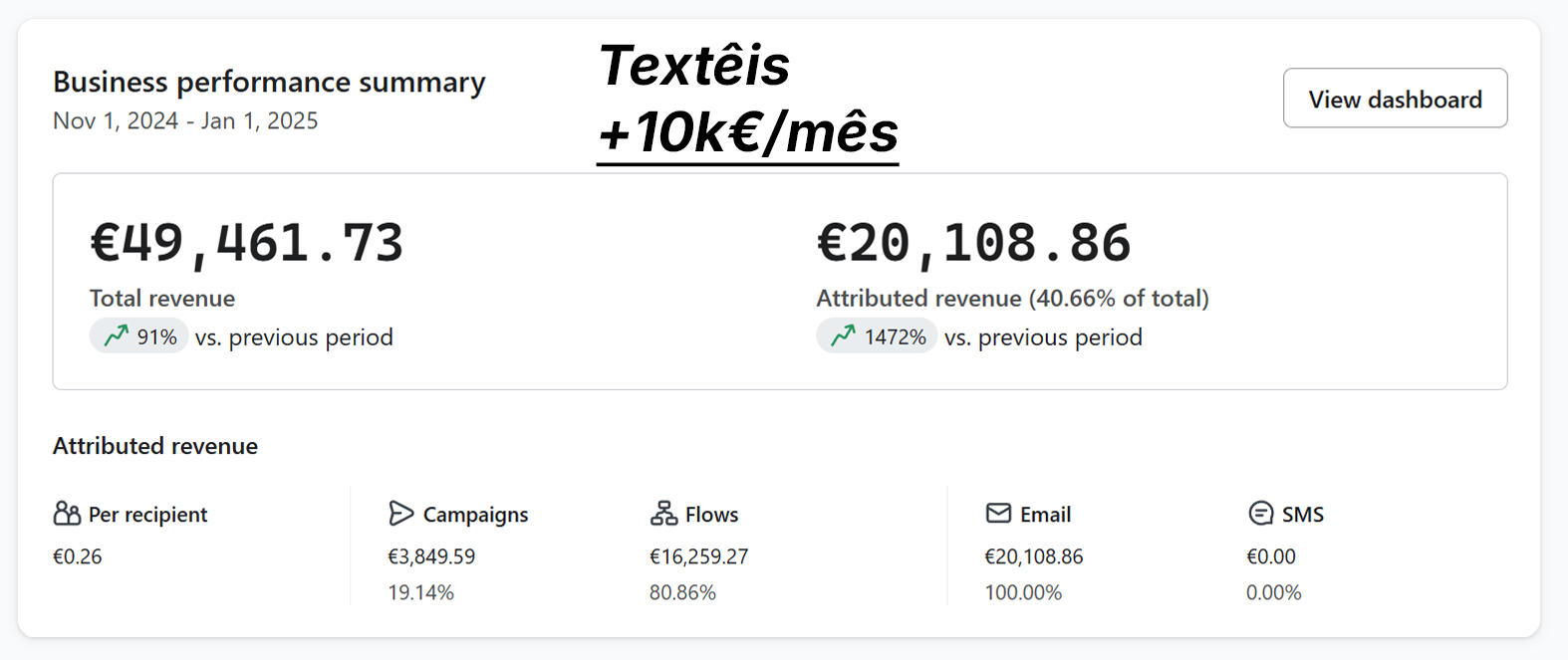The width and height of the screenshot is (1568, 660).
Task: Click the Business performance summary heading
Action: [269, 82]
